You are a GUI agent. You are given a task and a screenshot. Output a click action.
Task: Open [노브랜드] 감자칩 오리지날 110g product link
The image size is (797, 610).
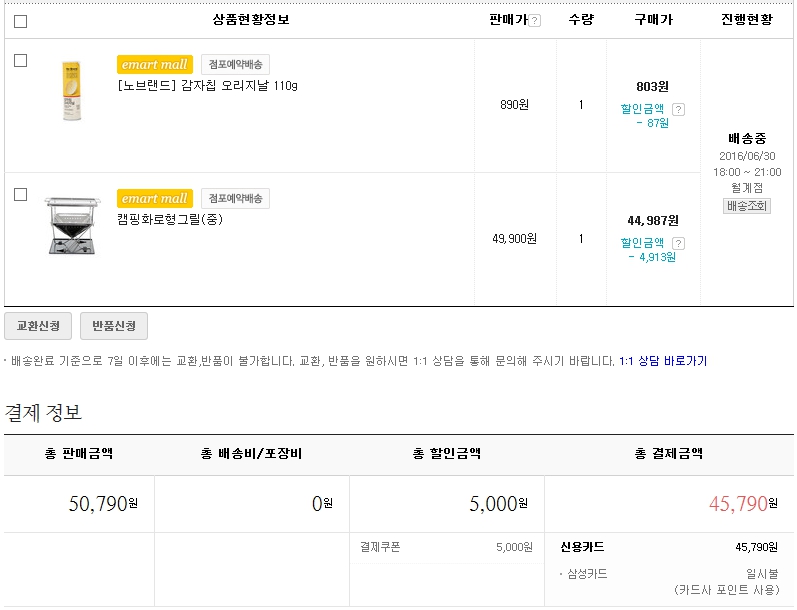point(207,86)
